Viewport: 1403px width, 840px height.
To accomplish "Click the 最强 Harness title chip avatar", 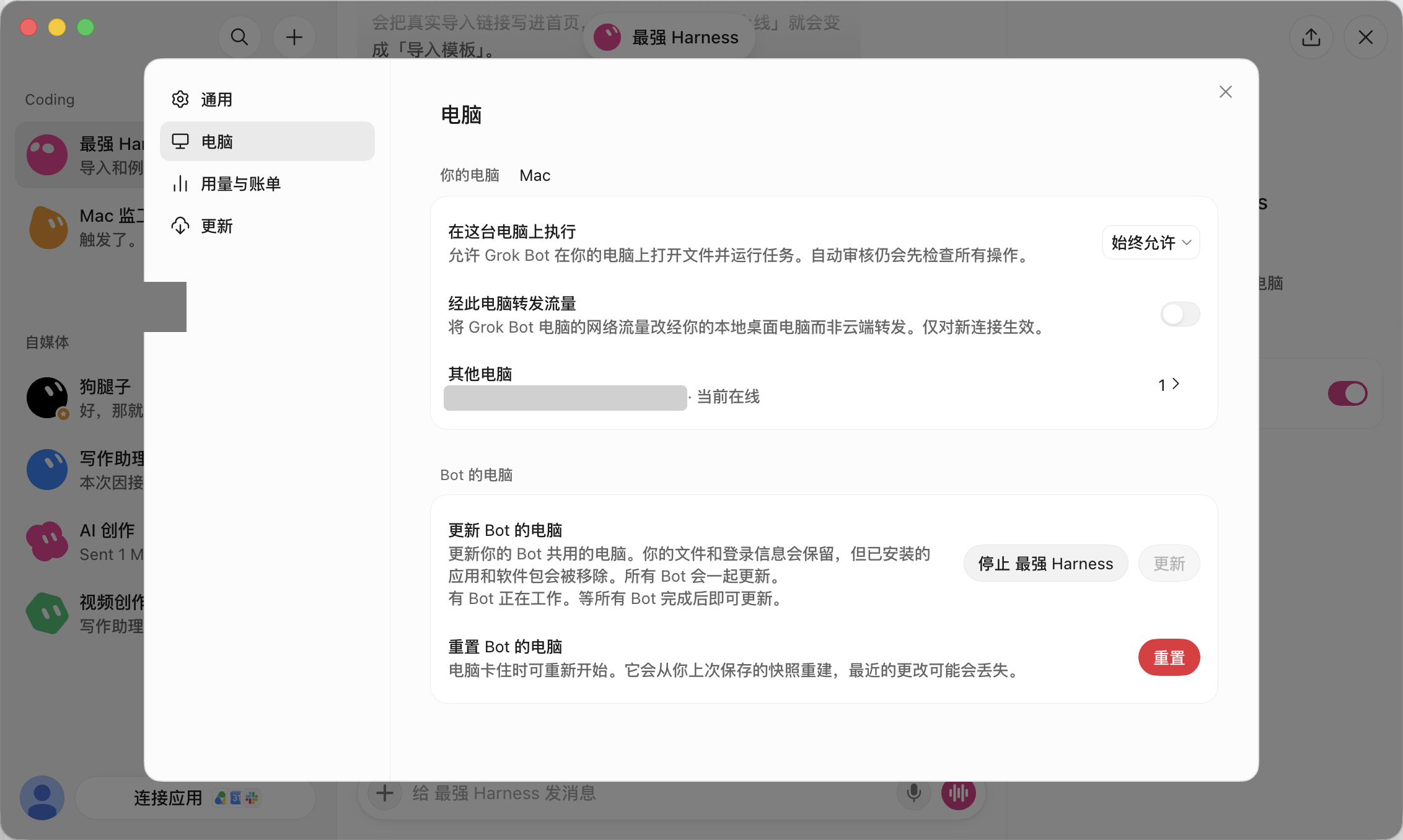I will [607, 37].
